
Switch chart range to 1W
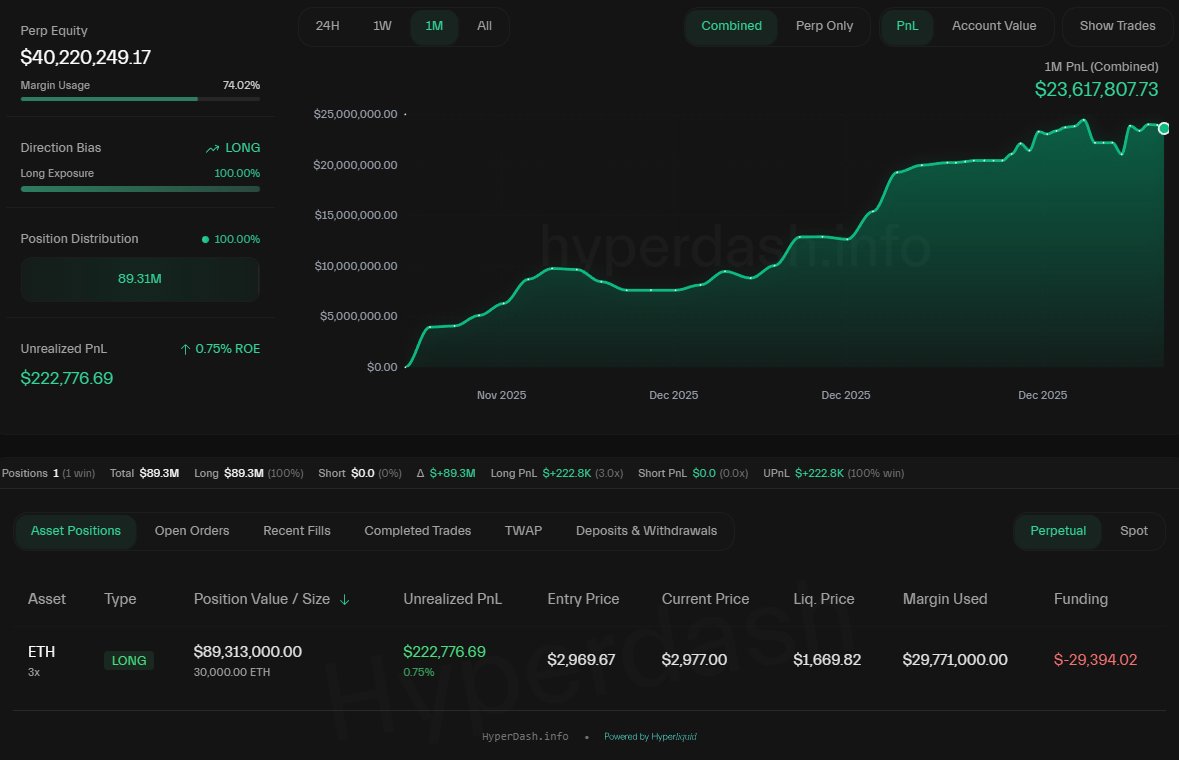[382, 26]
